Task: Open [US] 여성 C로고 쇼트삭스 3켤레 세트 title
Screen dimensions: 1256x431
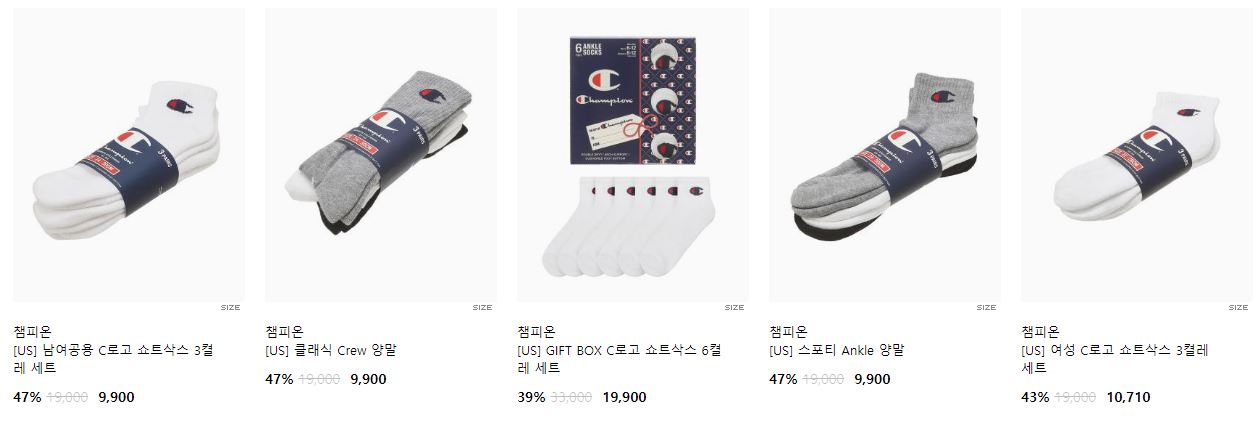Action: click(x=1115, y=359)
